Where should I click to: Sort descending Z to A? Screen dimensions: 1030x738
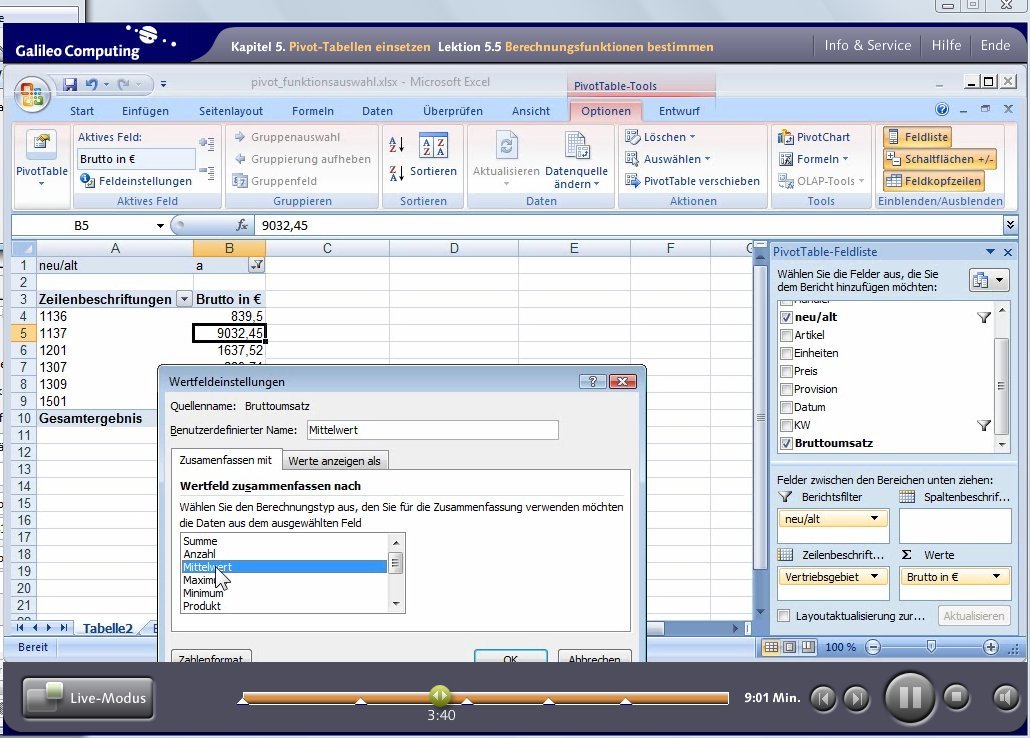[x=397, y=173]
